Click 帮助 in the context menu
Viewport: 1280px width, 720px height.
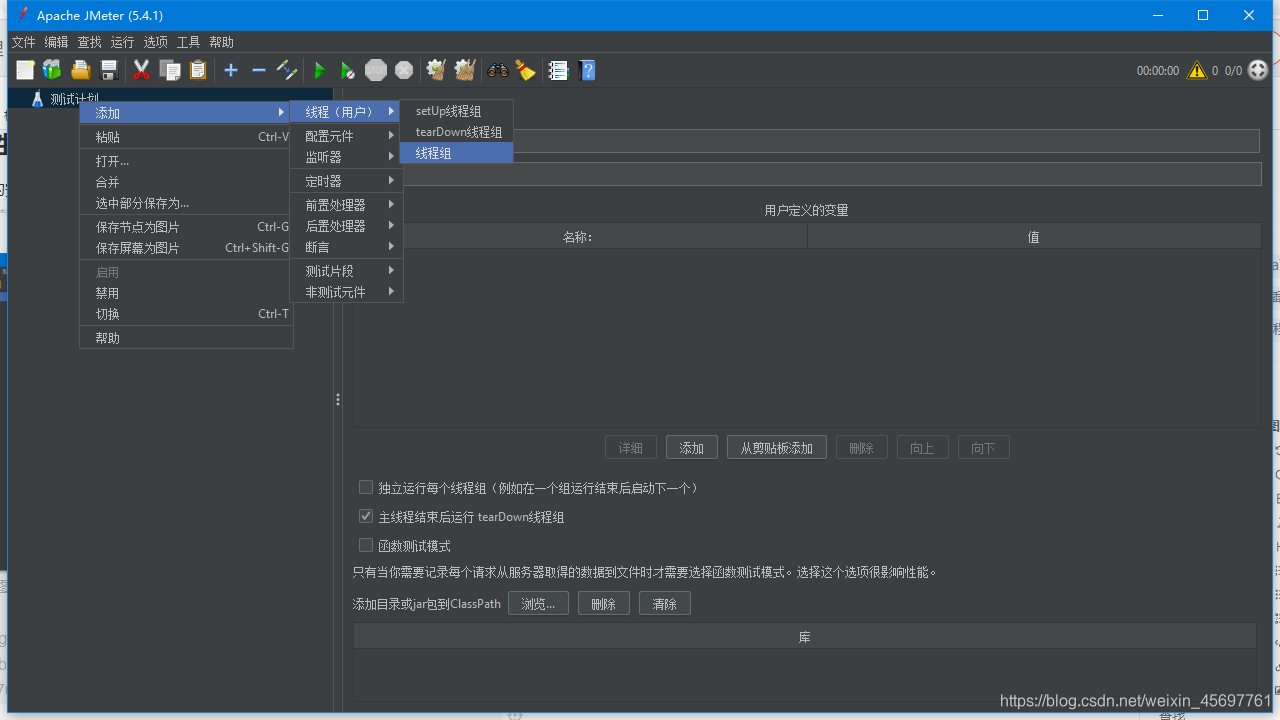coord(186,338)
